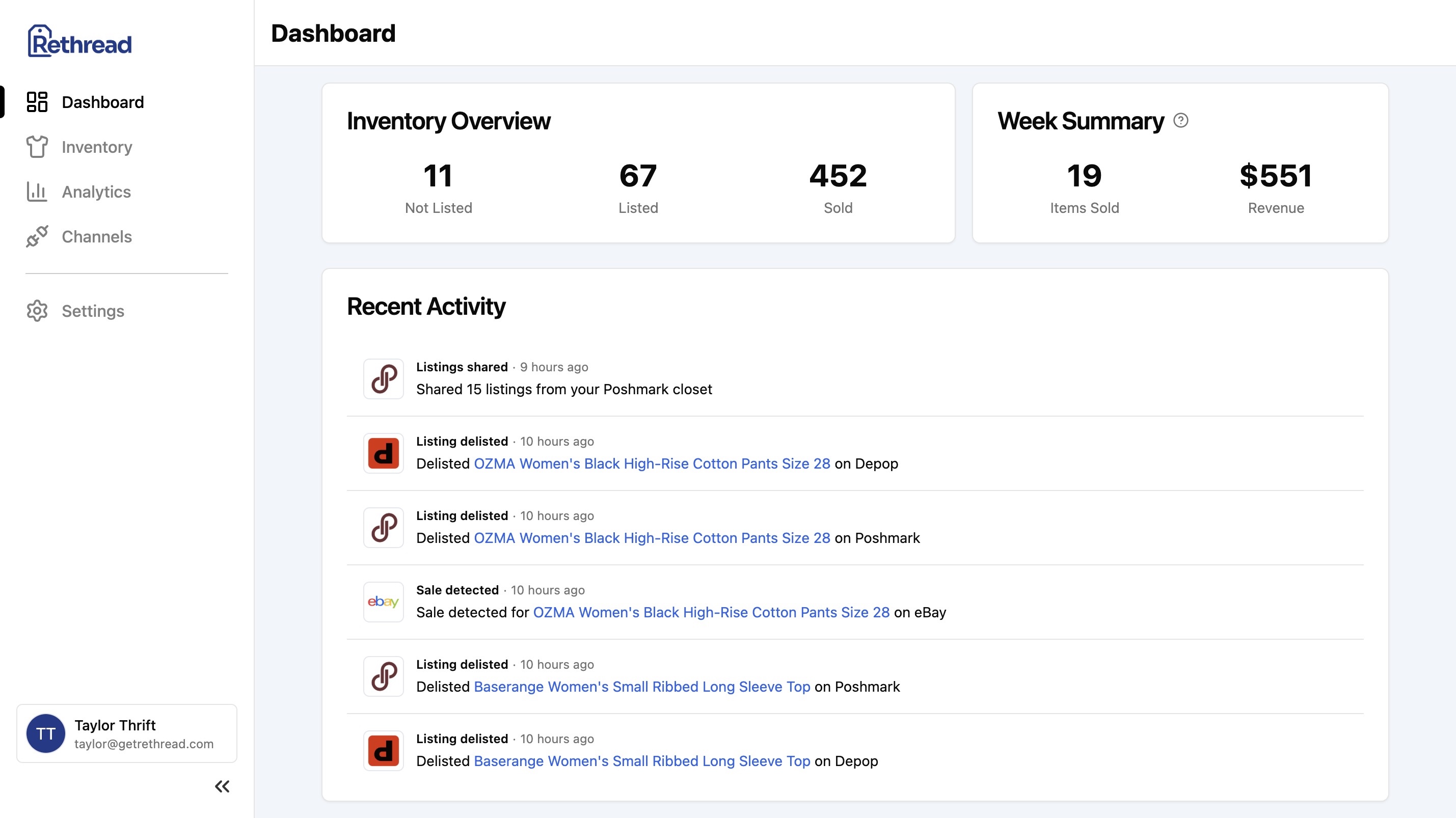Screen dimensions: 1456x818
Task: Click the TT avatar circle
Action: pos(46,733)
